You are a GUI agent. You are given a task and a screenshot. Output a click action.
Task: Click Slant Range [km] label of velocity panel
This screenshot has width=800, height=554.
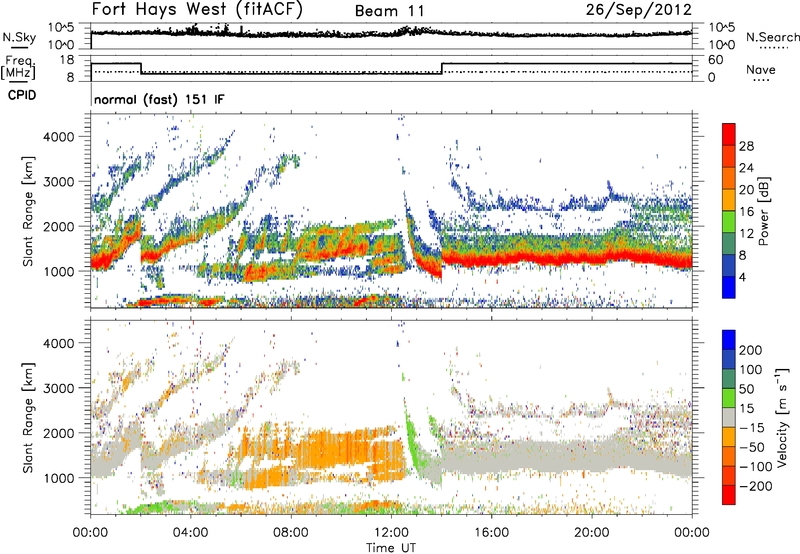tap(28, 418)
